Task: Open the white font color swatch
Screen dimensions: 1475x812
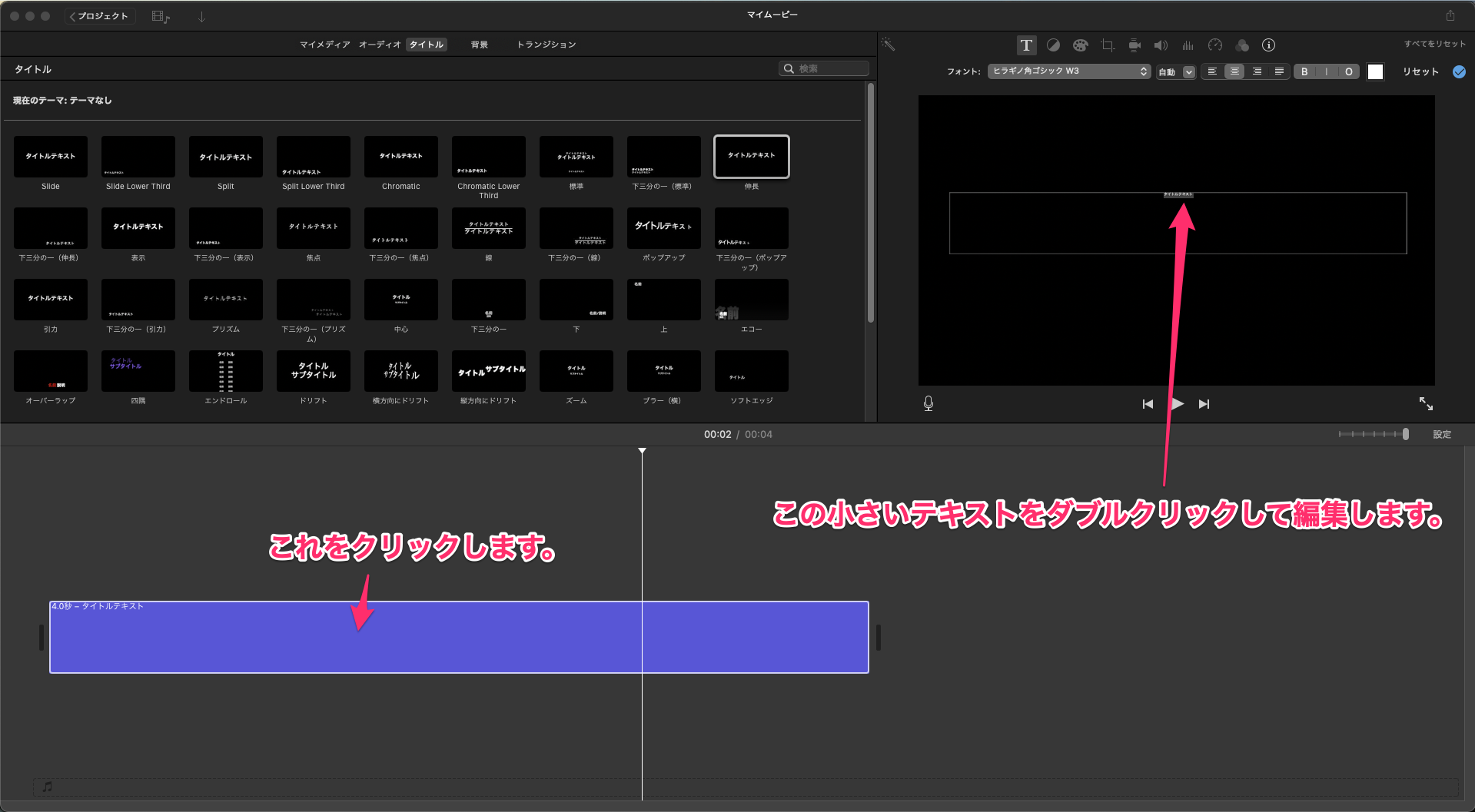Action: coord(1375,71)
